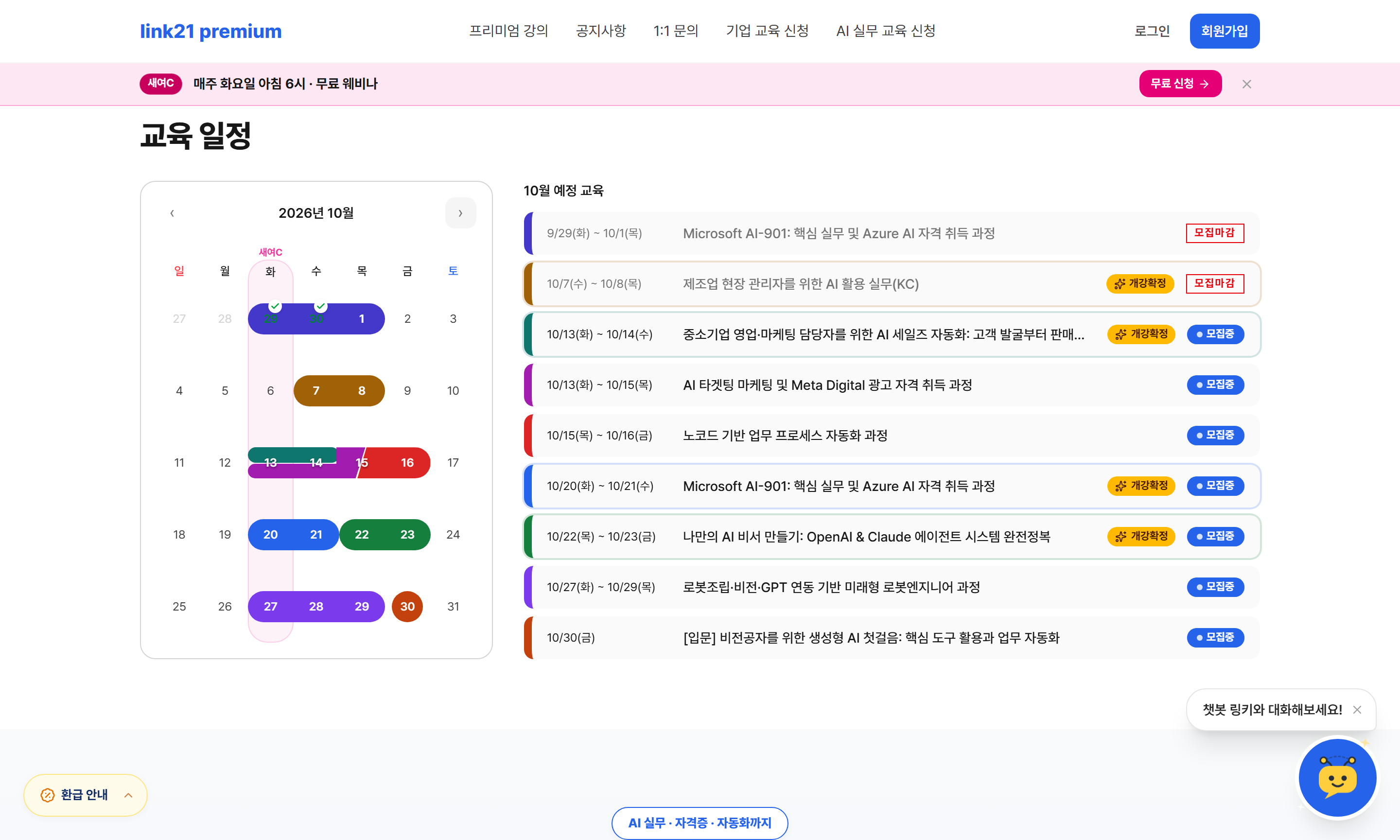Screen dimensions: 1400x840
Task: Open the 10/30 생성형 AI 첫걸음 course
Action: coord(892,637)
